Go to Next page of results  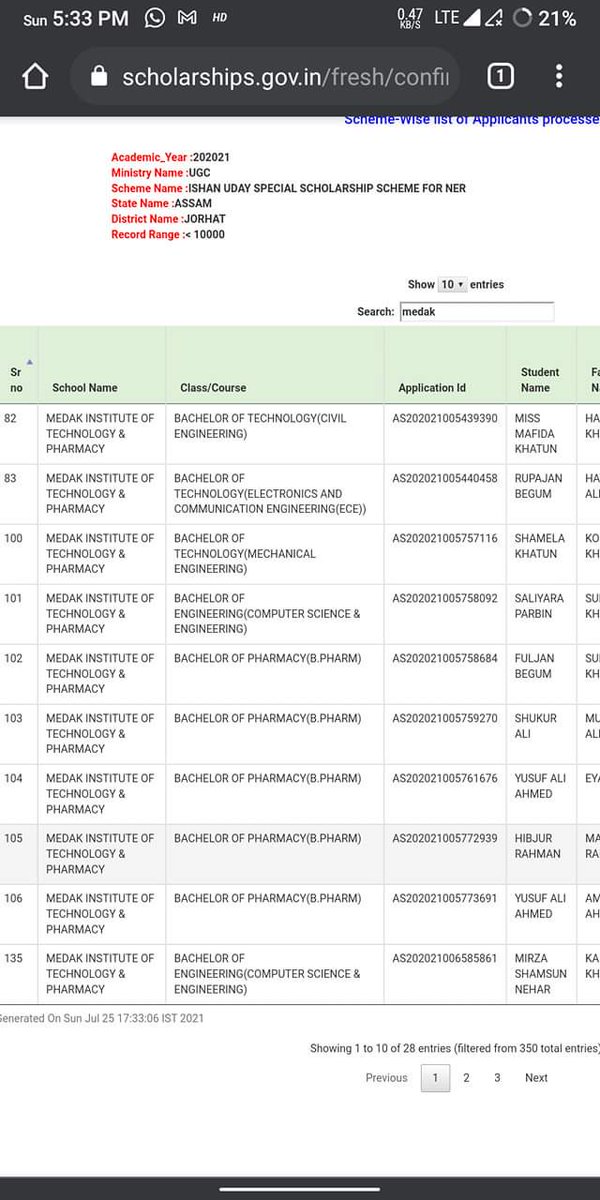[x=536, y=1078]
